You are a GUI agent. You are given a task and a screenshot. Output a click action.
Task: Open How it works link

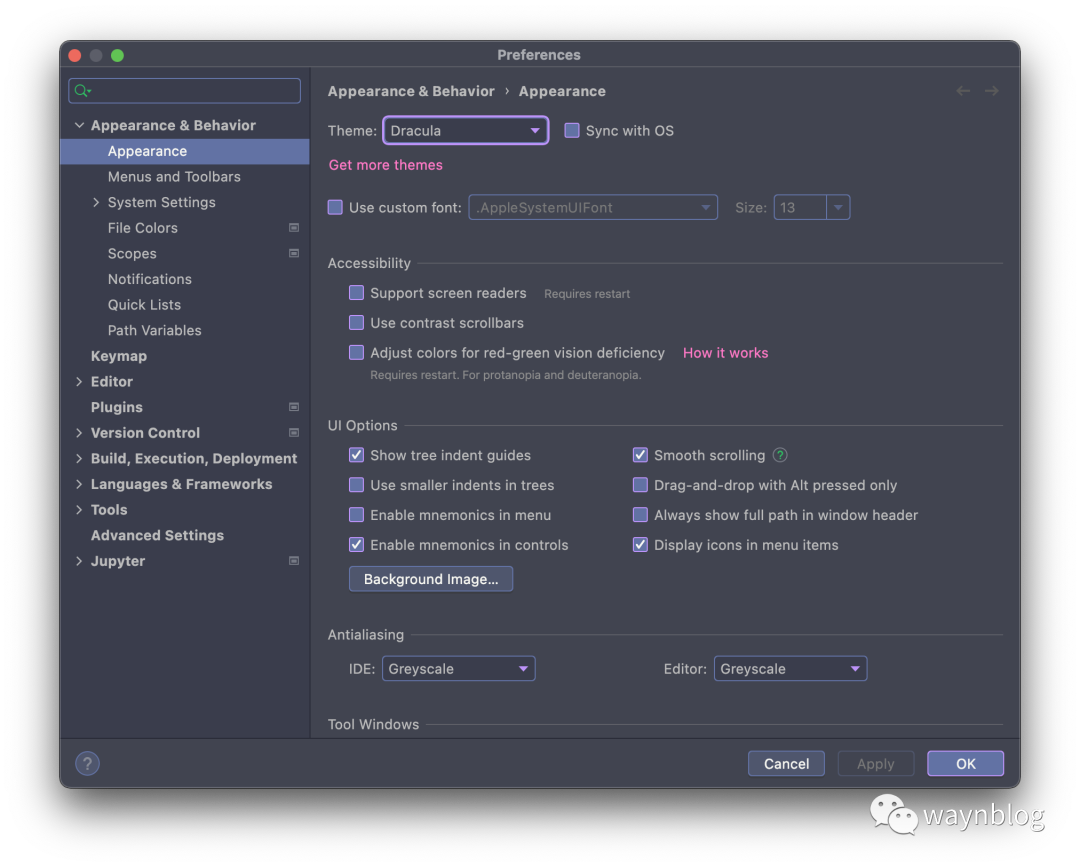click(725, 353)
